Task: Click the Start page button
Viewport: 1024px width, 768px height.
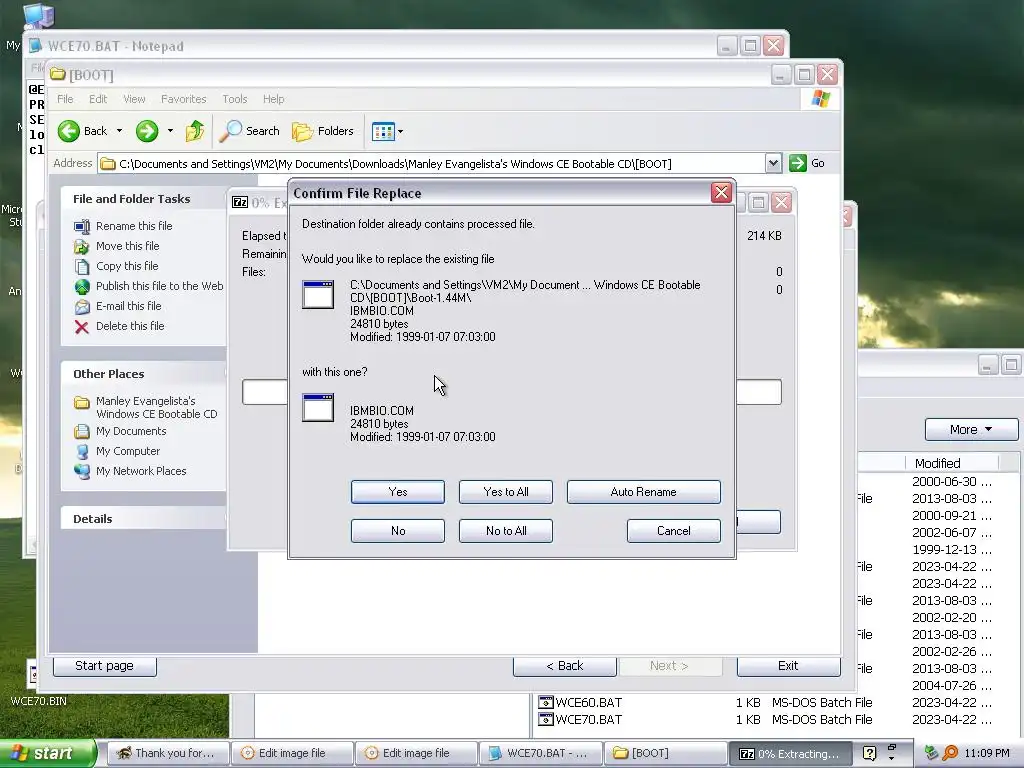Action: pos(104,665)
